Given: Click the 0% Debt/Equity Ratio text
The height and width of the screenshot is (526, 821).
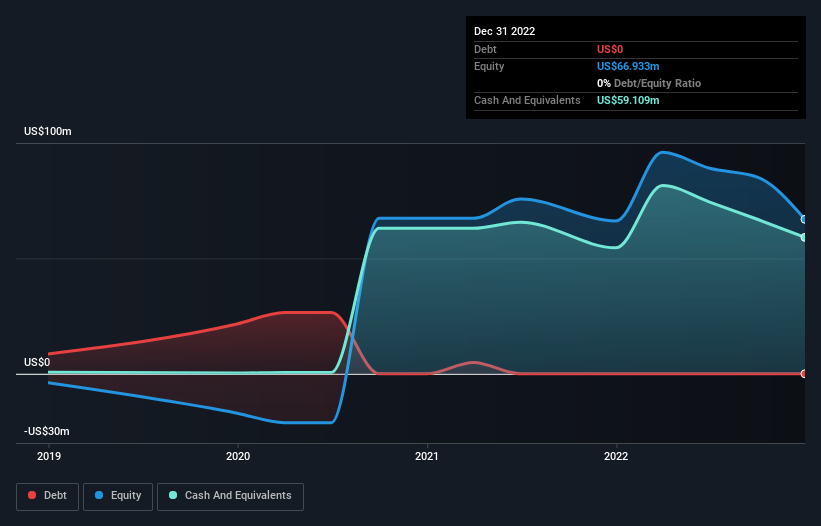Looking at the screenshot, I should click(649, 83).
